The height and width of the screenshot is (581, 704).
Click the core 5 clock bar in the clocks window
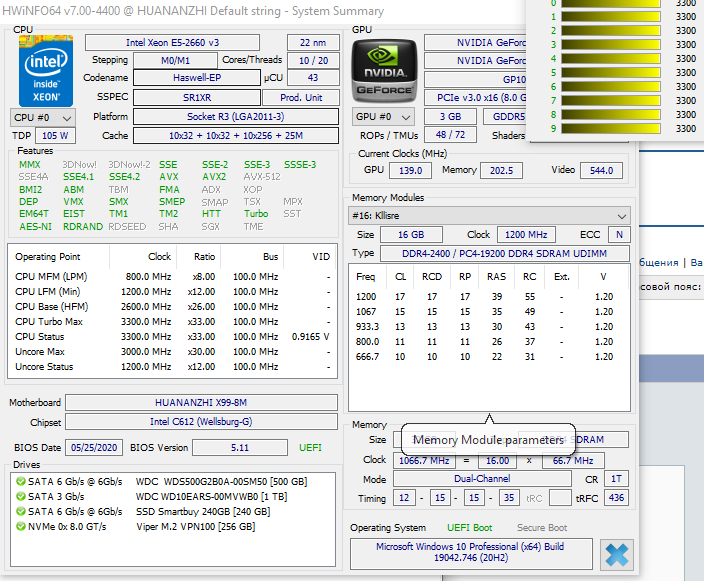611,73
